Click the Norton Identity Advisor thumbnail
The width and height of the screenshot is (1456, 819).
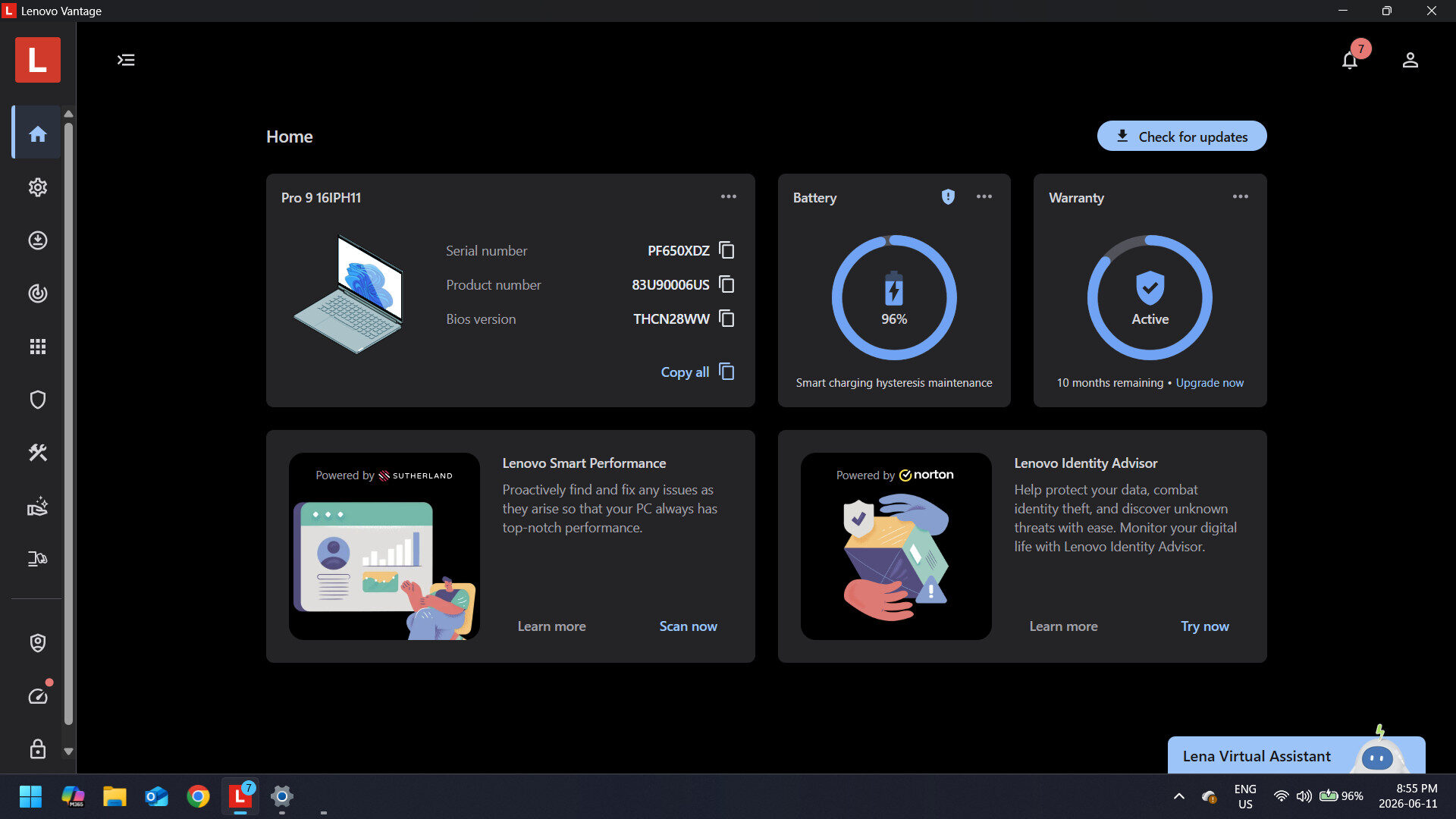click(896, 546)
